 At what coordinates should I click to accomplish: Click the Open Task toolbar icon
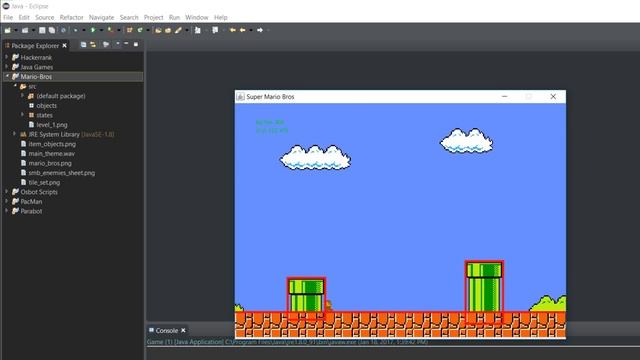point(168,30)
